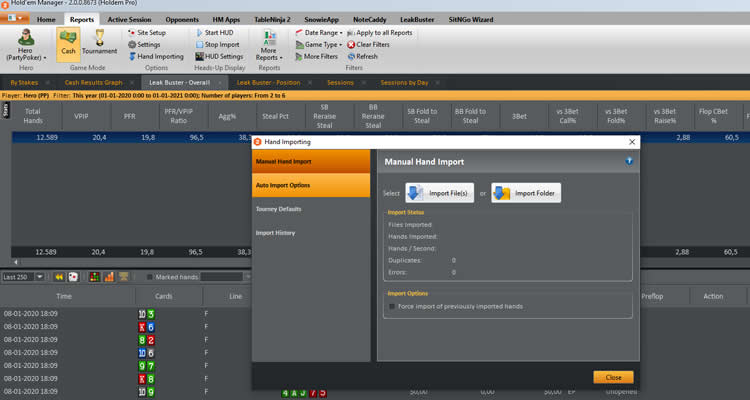Open the SitNGo Wizard tab

(471, 20)
